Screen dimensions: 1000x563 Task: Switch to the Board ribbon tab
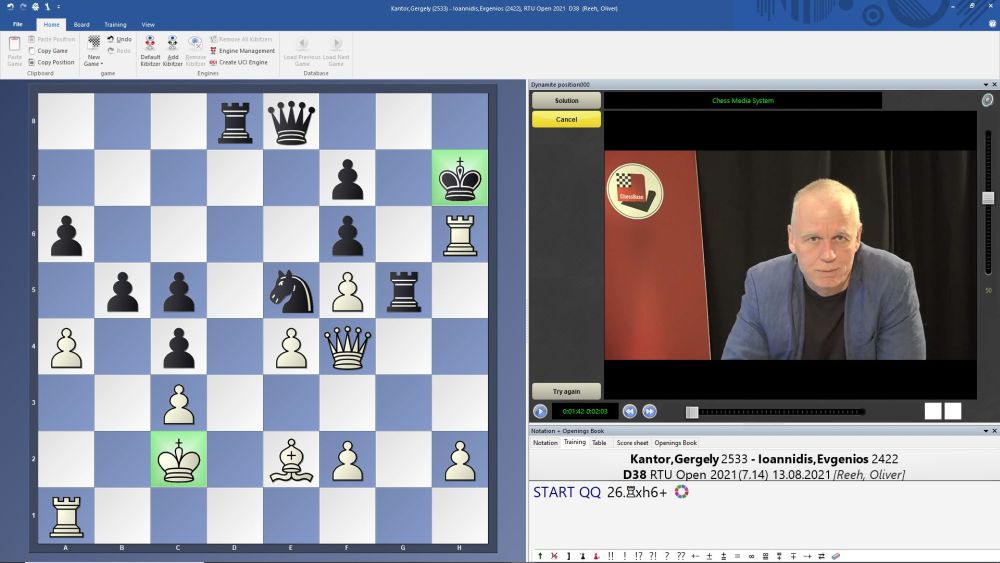click(x=81, y=24)
